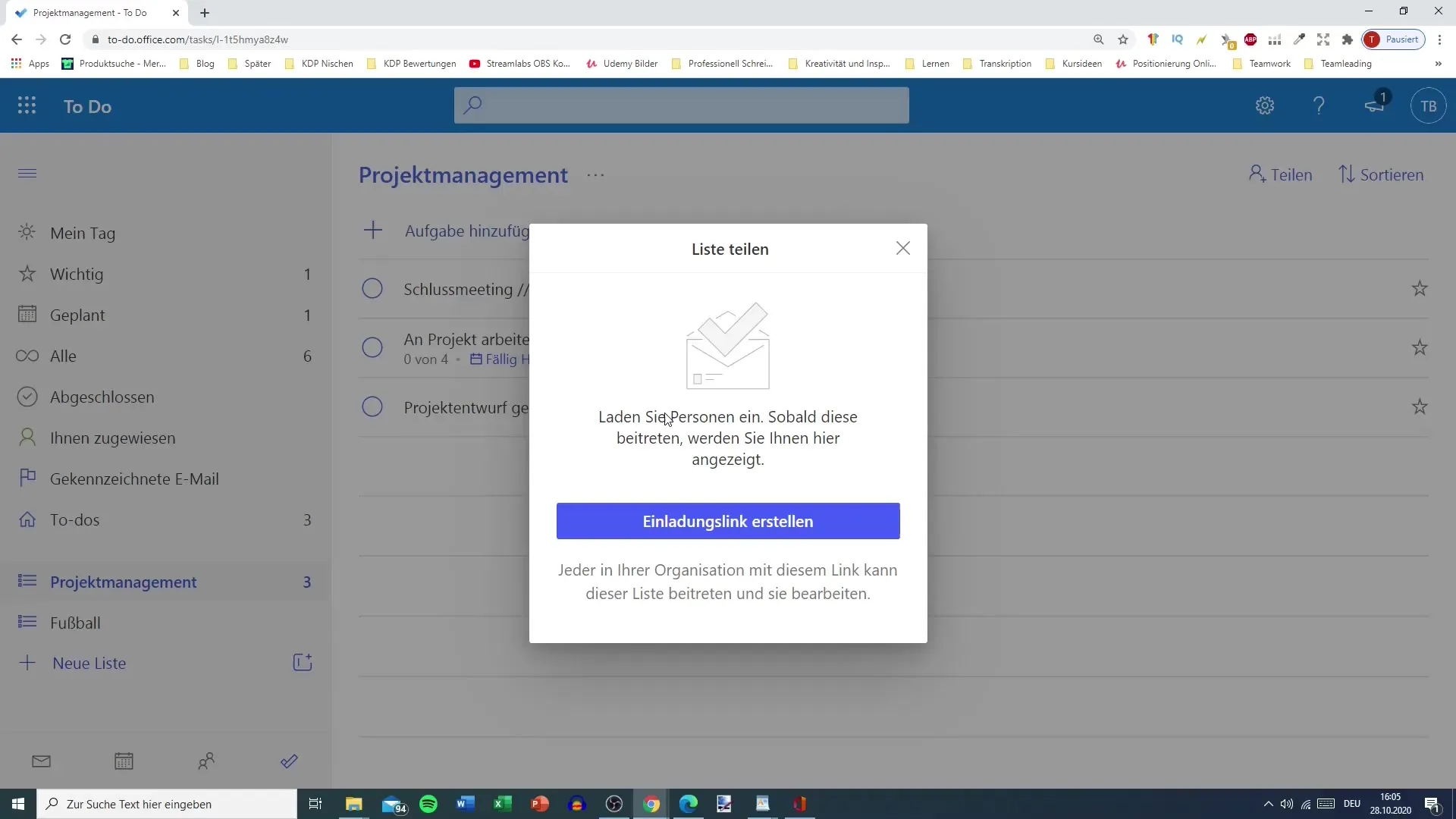Image resolution: width=1456 pixels, height=819 pixels.
Task: Open To-dos list
Action: tap(165, 519)
